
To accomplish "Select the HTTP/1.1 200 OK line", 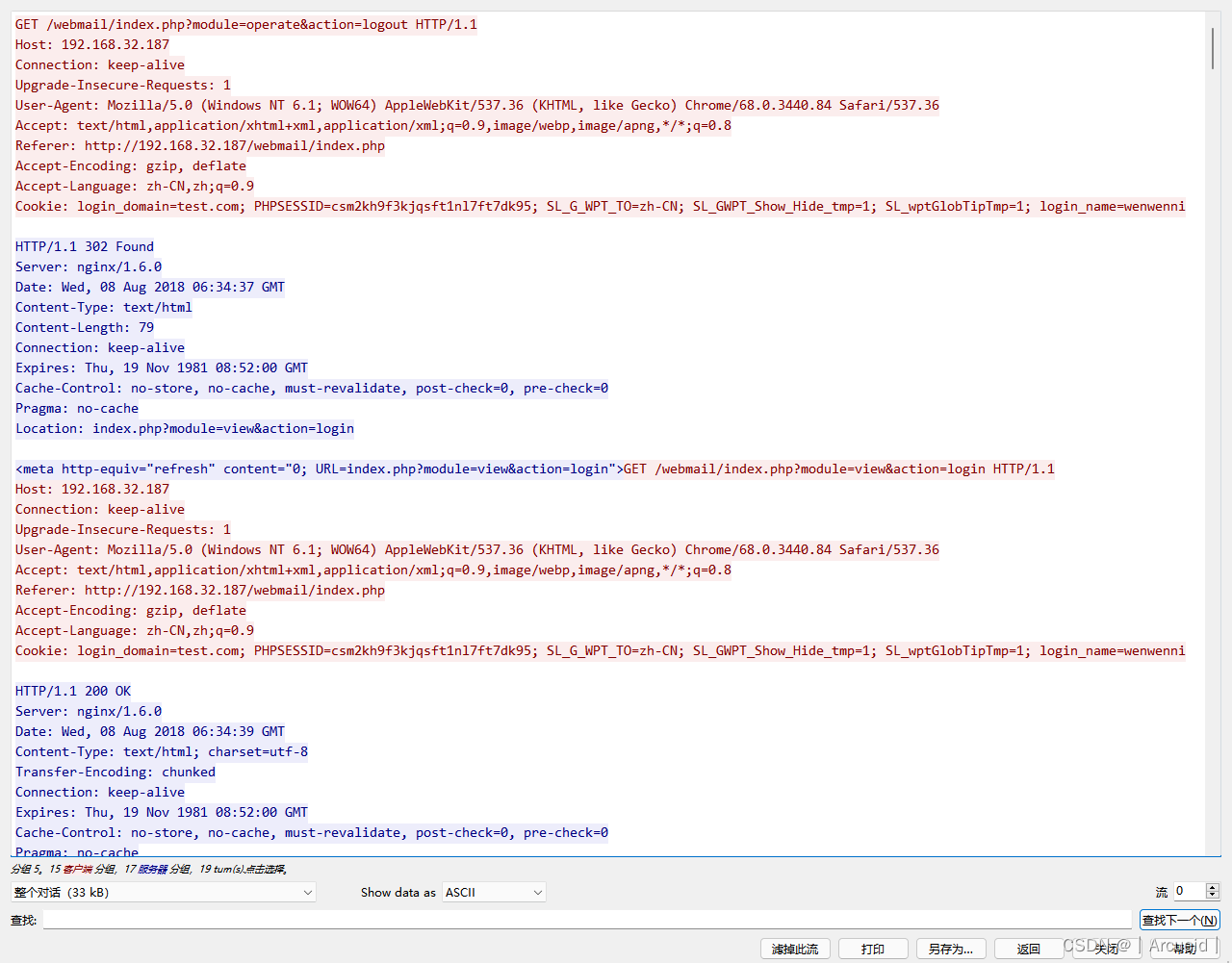I will 73,691.
